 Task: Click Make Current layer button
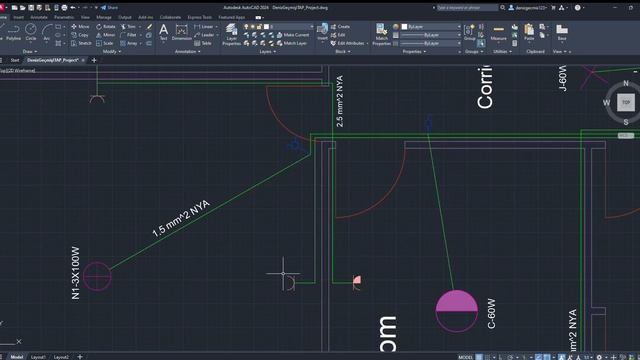[x=293, y=35]
